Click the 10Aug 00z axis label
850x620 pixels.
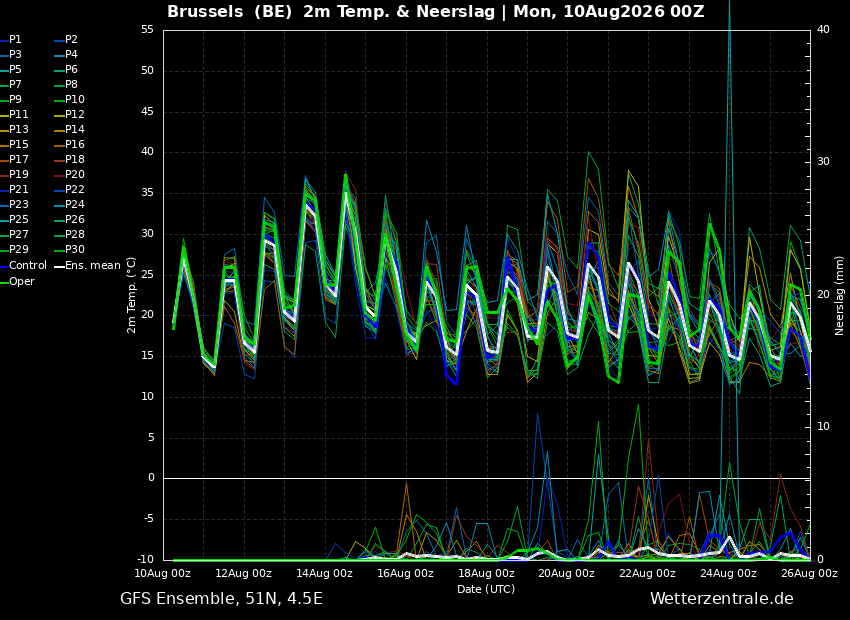(163, 573)
